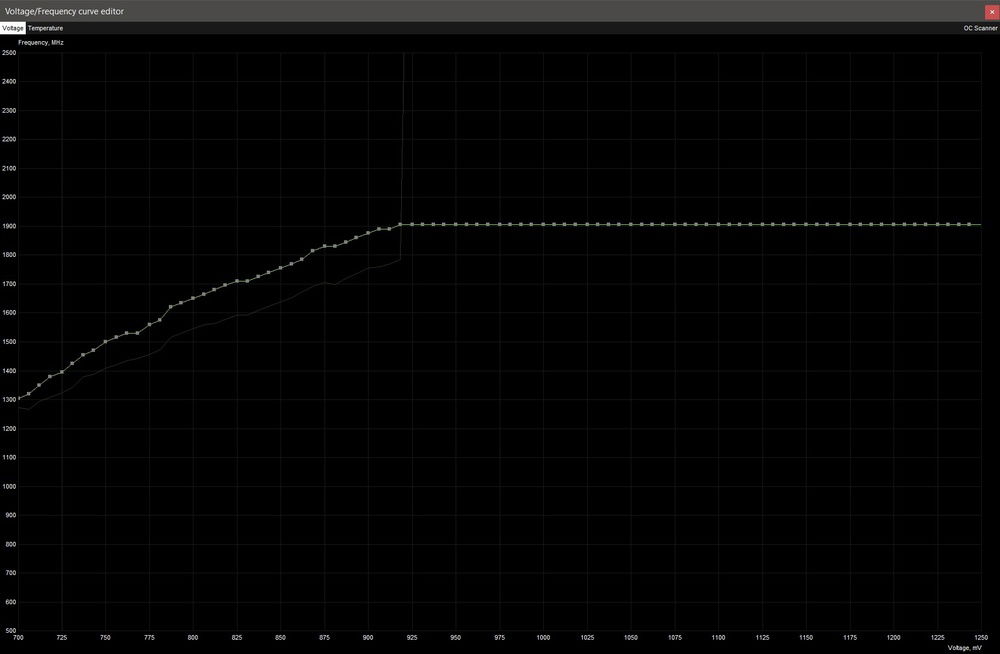
Task: Switch to the Temperature tab
Action: 45,27
